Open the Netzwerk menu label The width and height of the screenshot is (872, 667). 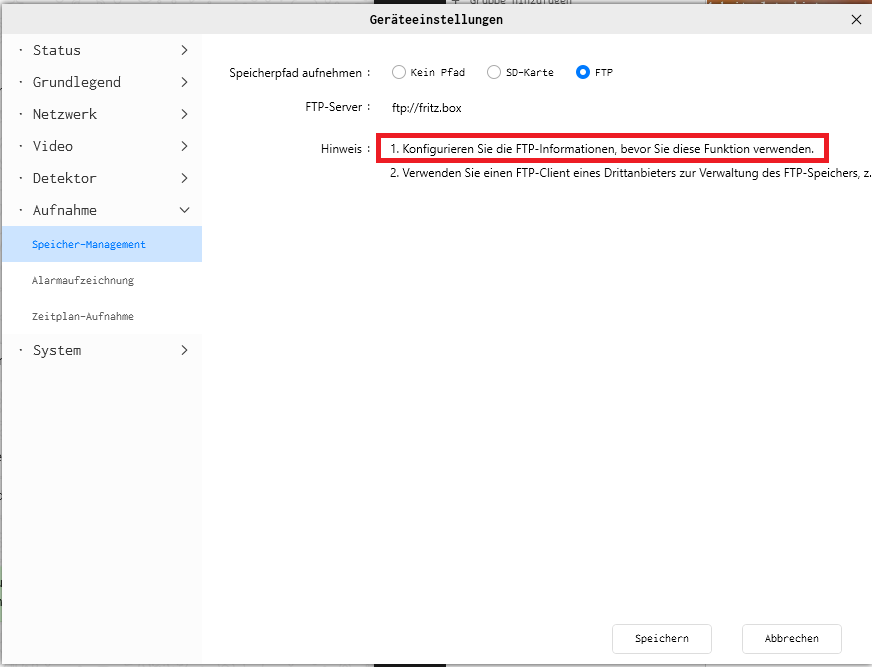point(65,114)
